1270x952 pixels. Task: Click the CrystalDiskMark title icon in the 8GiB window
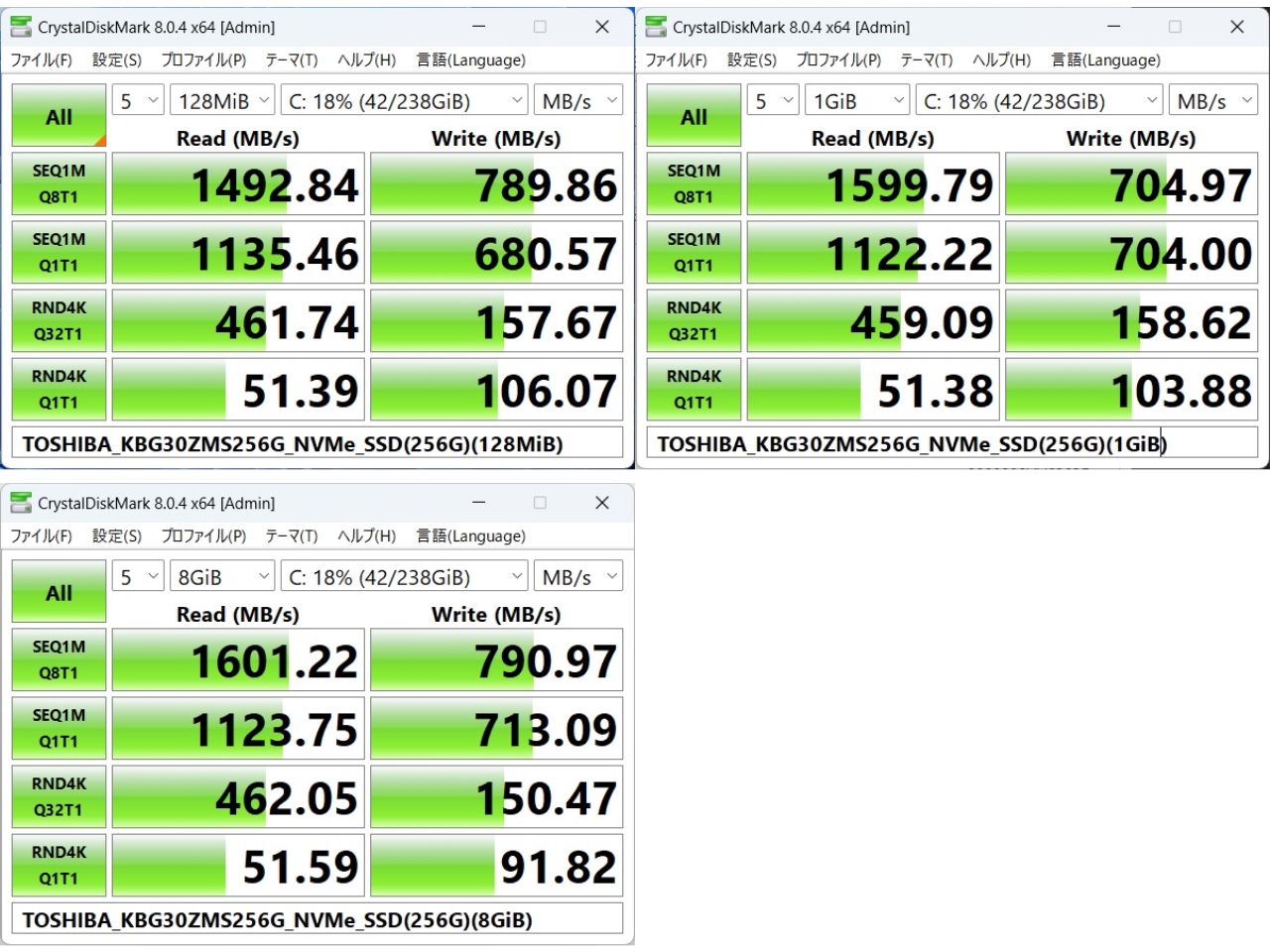point(21,503)
